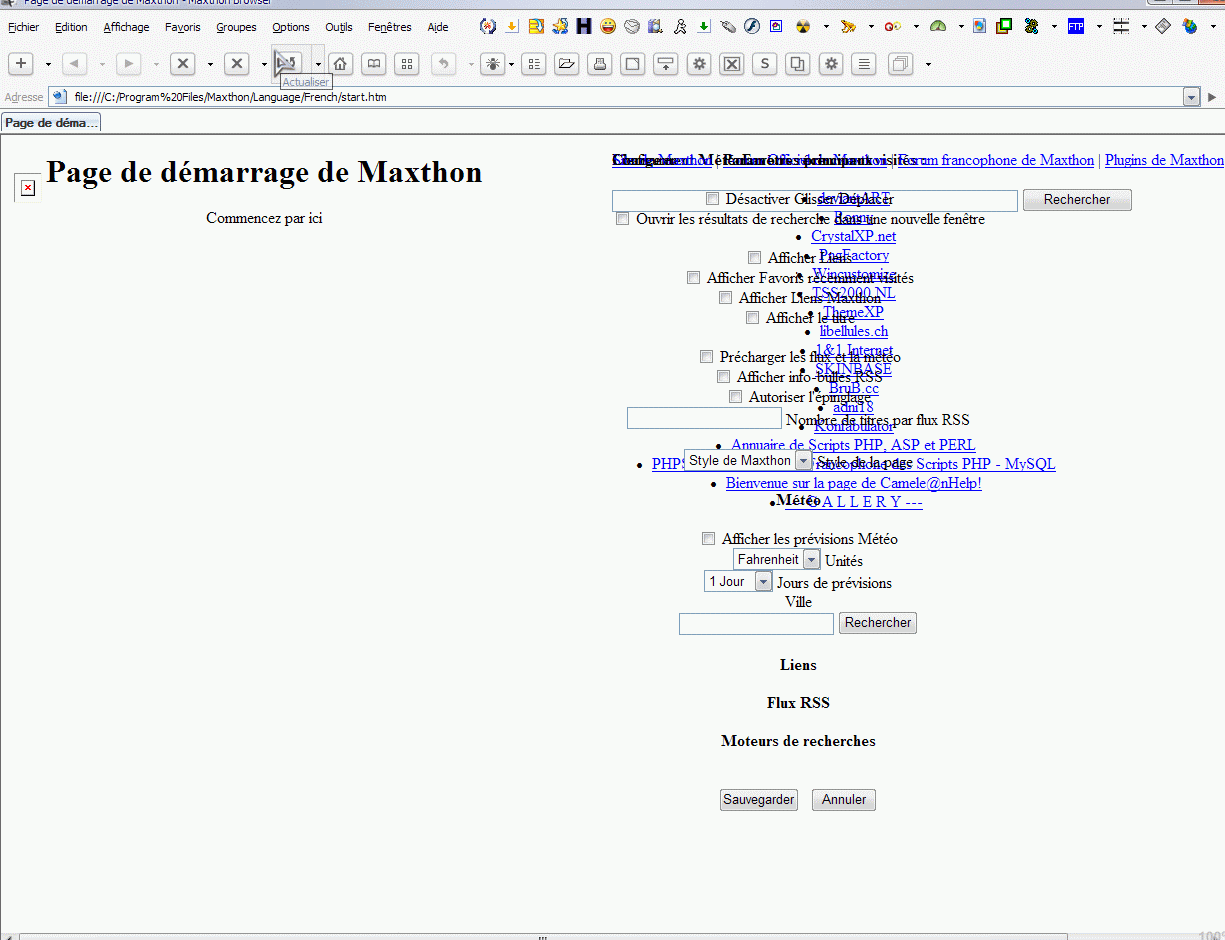Click Rechercher button beside Ville field
1225x940 pixels.
tap(878, 623)
